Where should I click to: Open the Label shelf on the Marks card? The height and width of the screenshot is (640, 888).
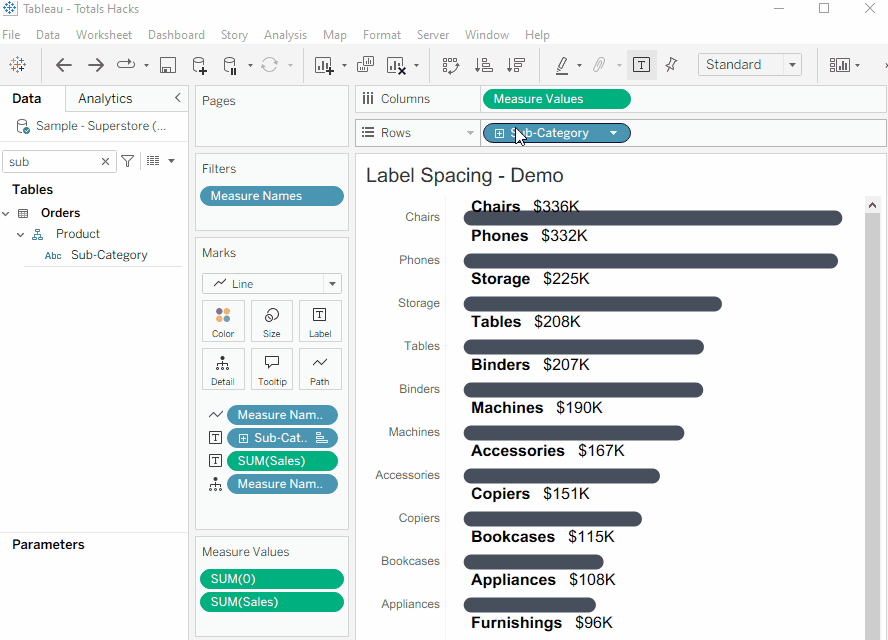320,320
